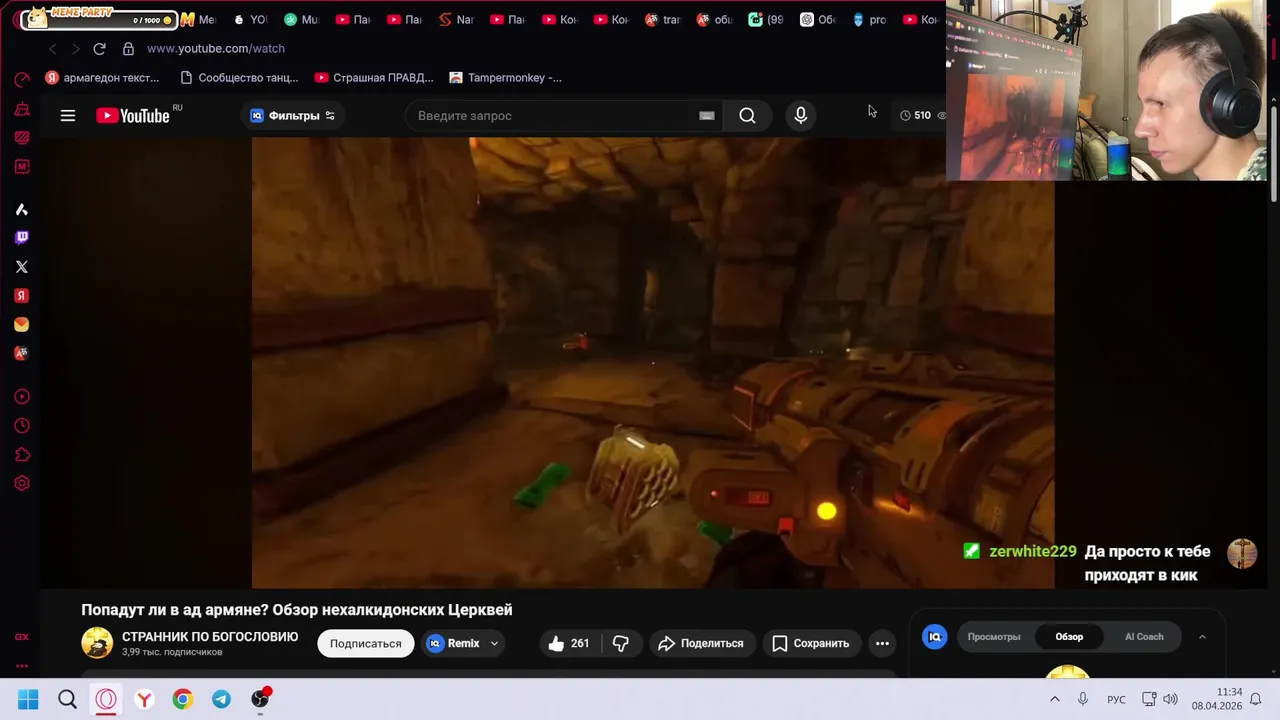The image size is (1280, 720).
Task: Open the 'Страшная ПРАВД...' bookmark
Action: coord(374,78)
